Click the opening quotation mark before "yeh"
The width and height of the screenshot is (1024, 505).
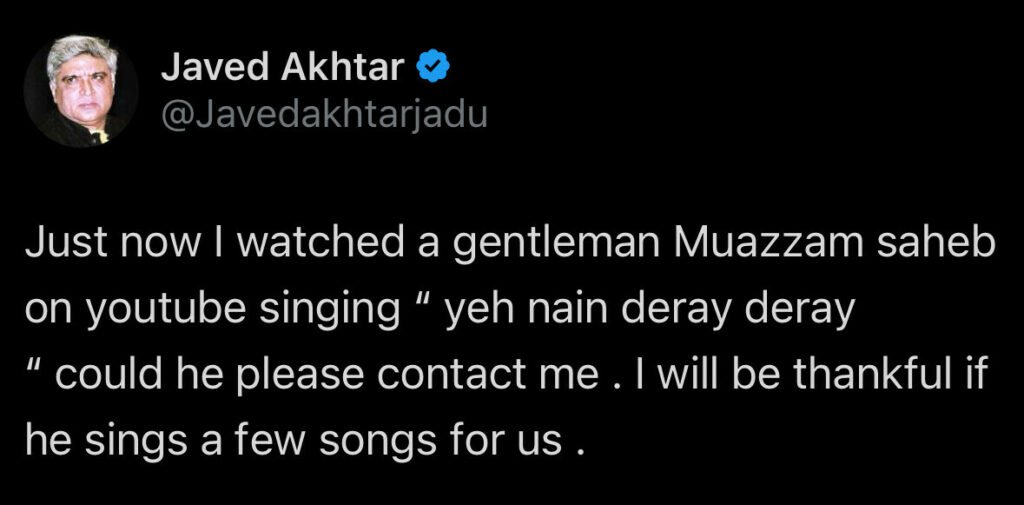tap(419, 303)
